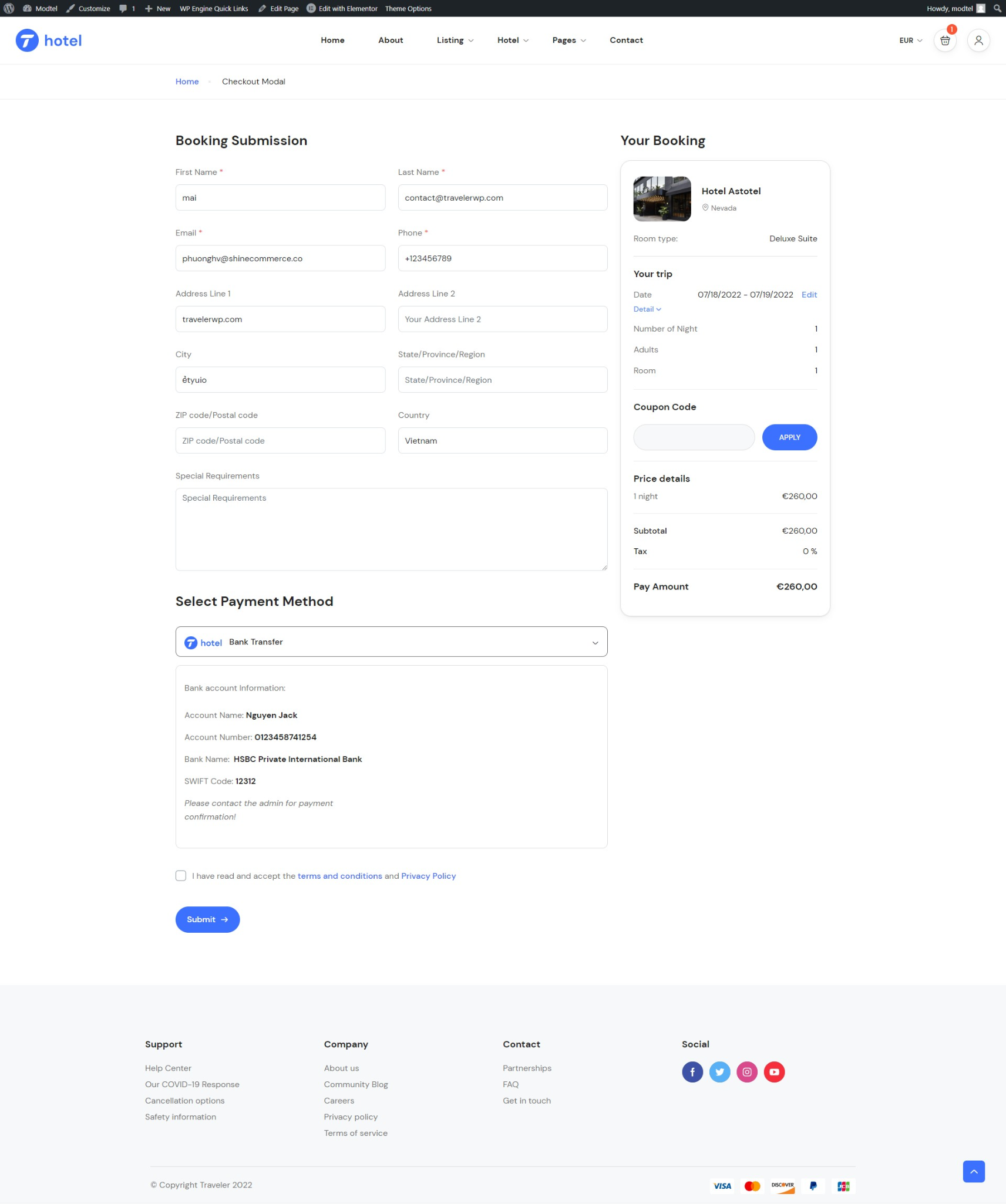The image size is (1006, 1204).
Task: Open the About menu item
Action: tap(391, 41)
